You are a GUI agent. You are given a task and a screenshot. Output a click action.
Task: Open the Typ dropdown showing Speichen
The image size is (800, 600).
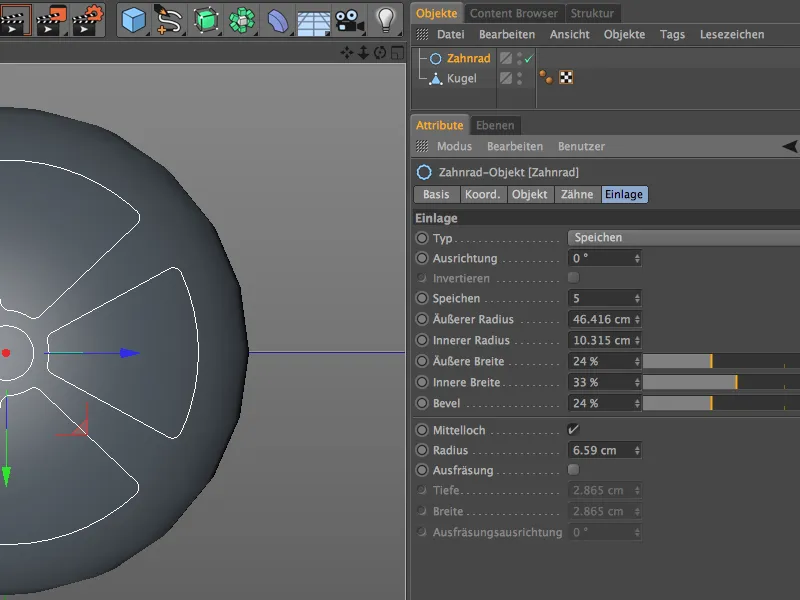tap(684, 237)
